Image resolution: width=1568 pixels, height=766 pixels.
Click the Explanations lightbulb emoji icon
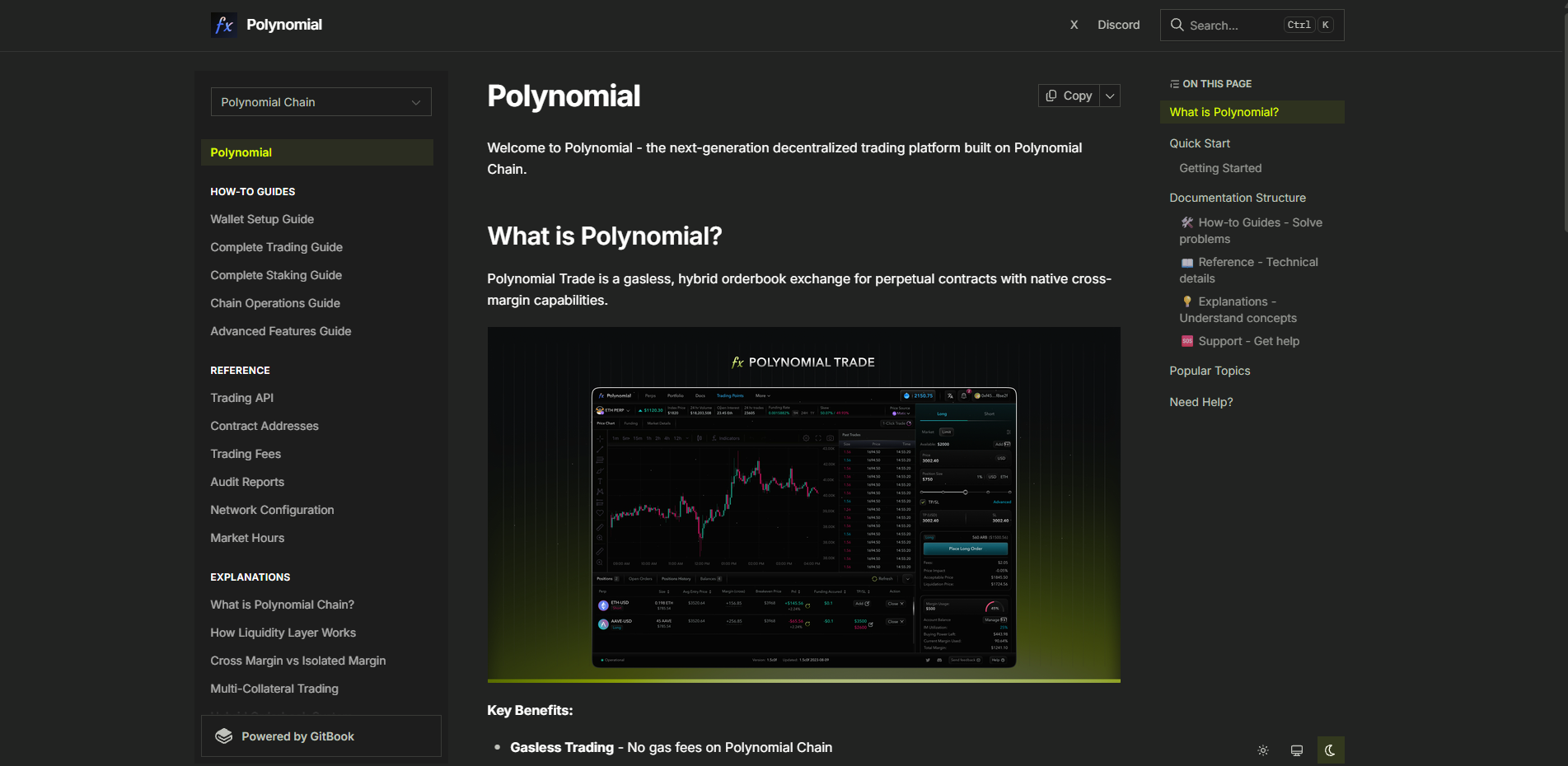click(1187, 301)
